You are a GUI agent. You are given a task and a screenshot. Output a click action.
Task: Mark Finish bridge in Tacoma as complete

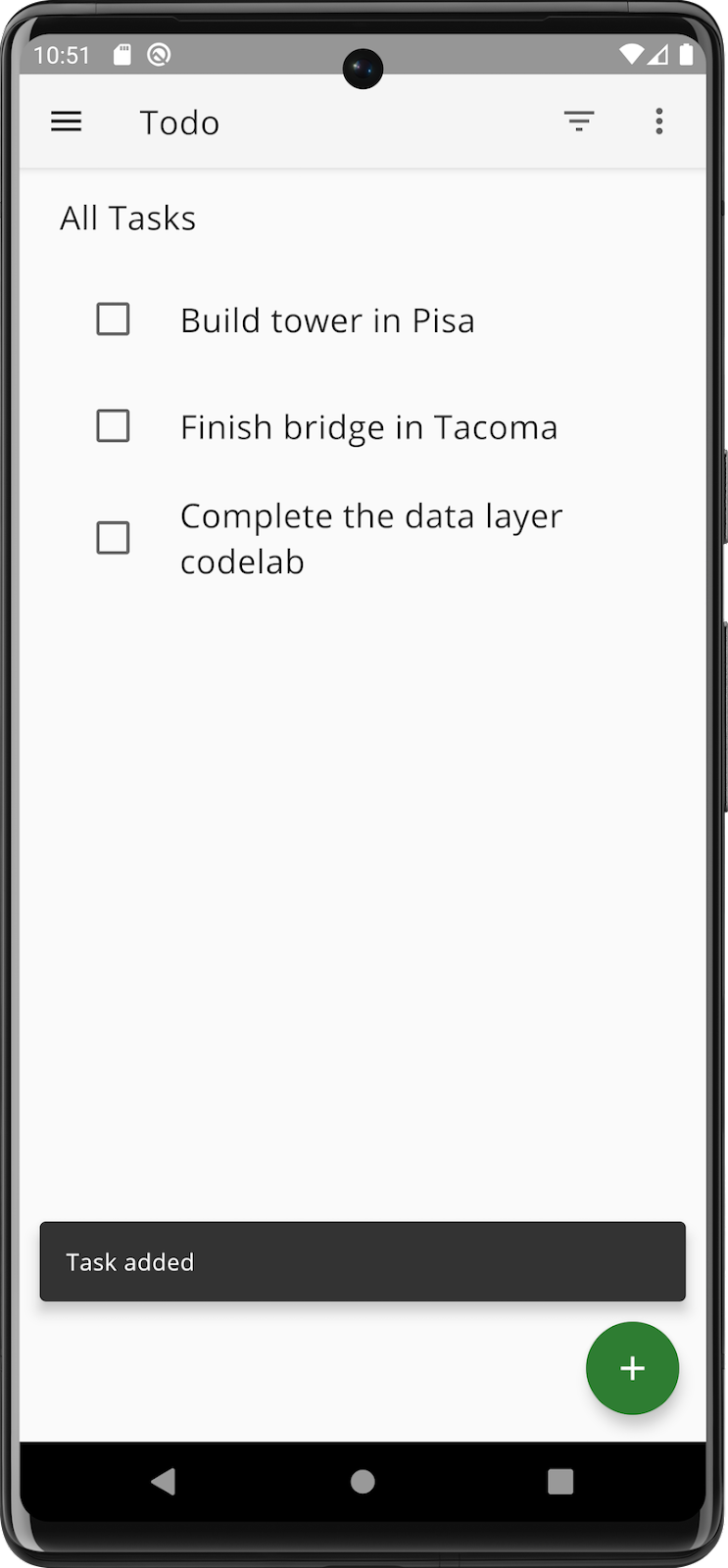point(113,425)
